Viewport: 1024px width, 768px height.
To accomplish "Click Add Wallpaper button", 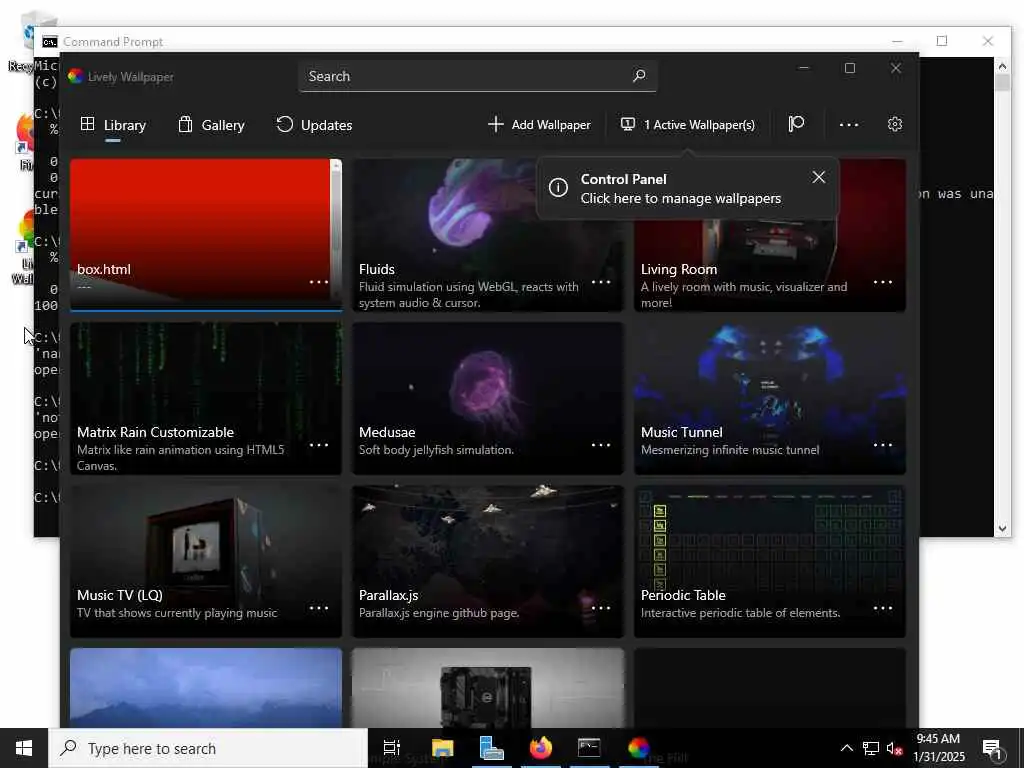I will click(539, 124).
